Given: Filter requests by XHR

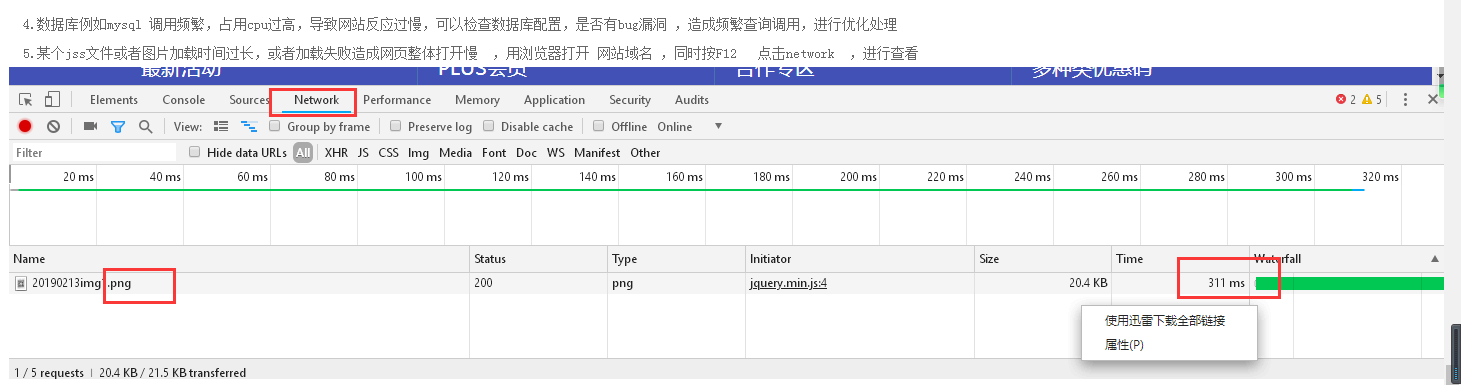Looking at the screenshot, I should (337, 153).
